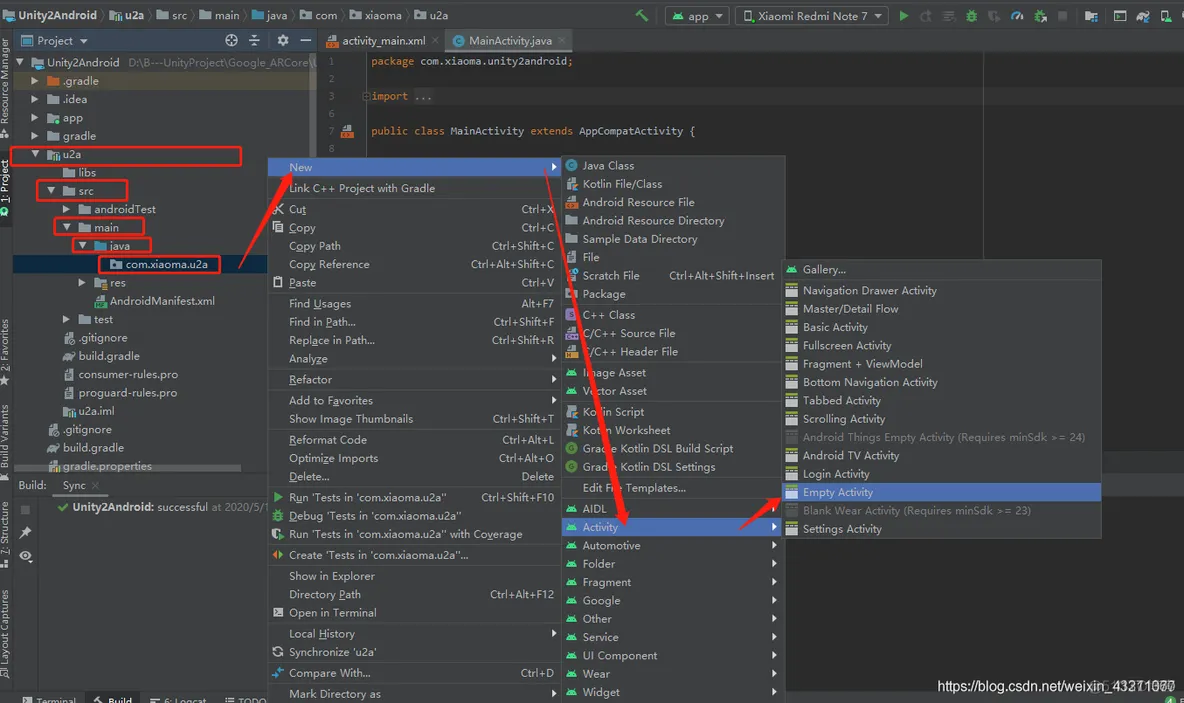Expand the androidTest folder
This screenshot has width=1184, height=703.
click(66, 209)
